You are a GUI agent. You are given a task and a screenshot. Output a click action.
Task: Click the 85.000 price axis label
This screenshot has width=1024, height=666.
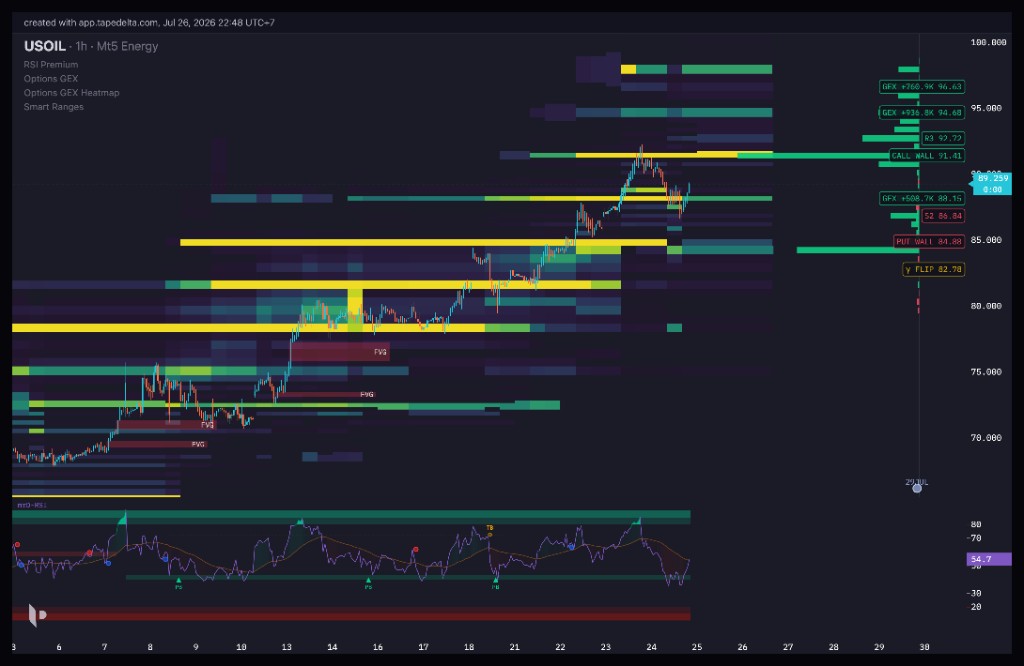point(985,240)
